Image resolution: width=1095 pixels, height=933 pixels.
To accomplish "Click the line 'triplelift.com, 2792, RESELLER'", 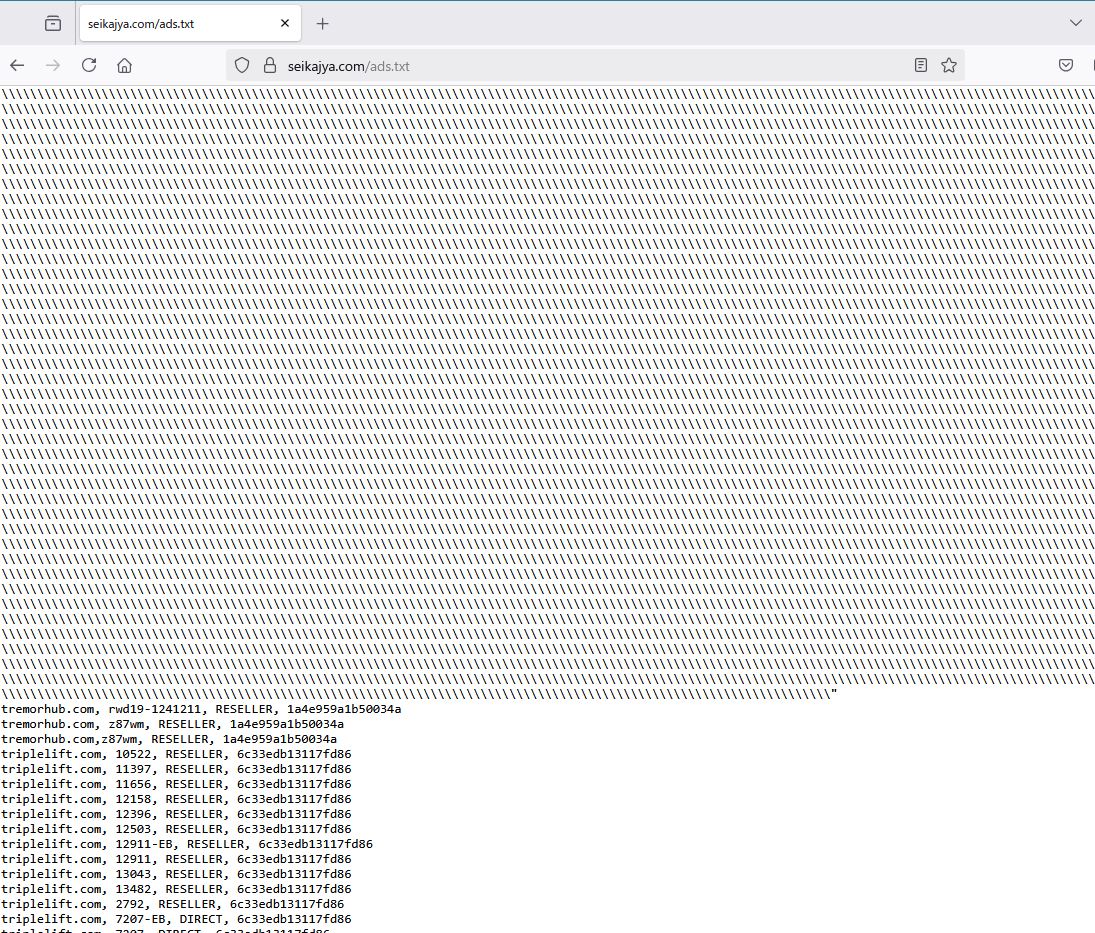I will tap(172, 904).
